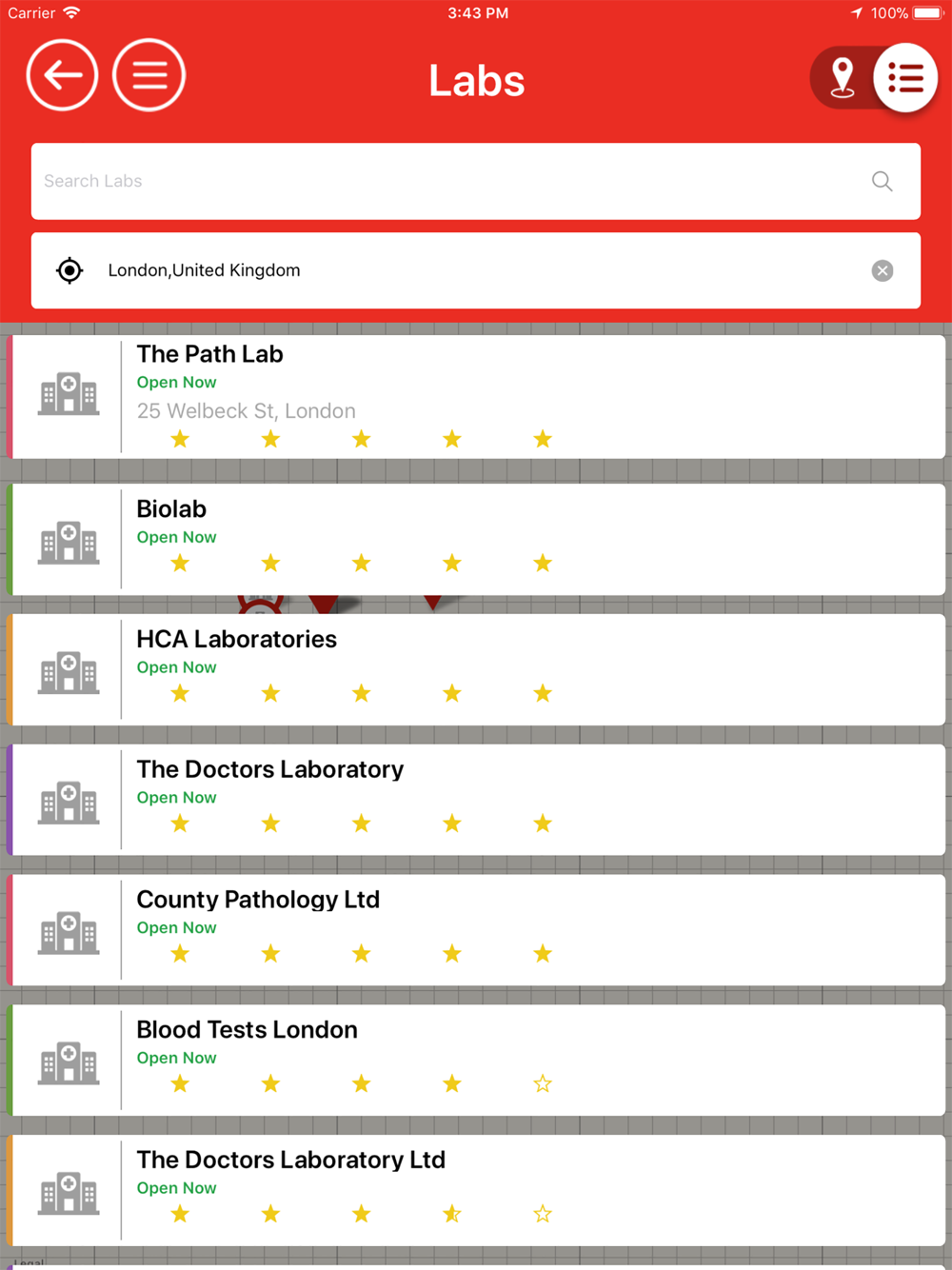Click the 25 Welbeck St address
The width and height of the screenshot is (952, 1270).
click(247, 411)
